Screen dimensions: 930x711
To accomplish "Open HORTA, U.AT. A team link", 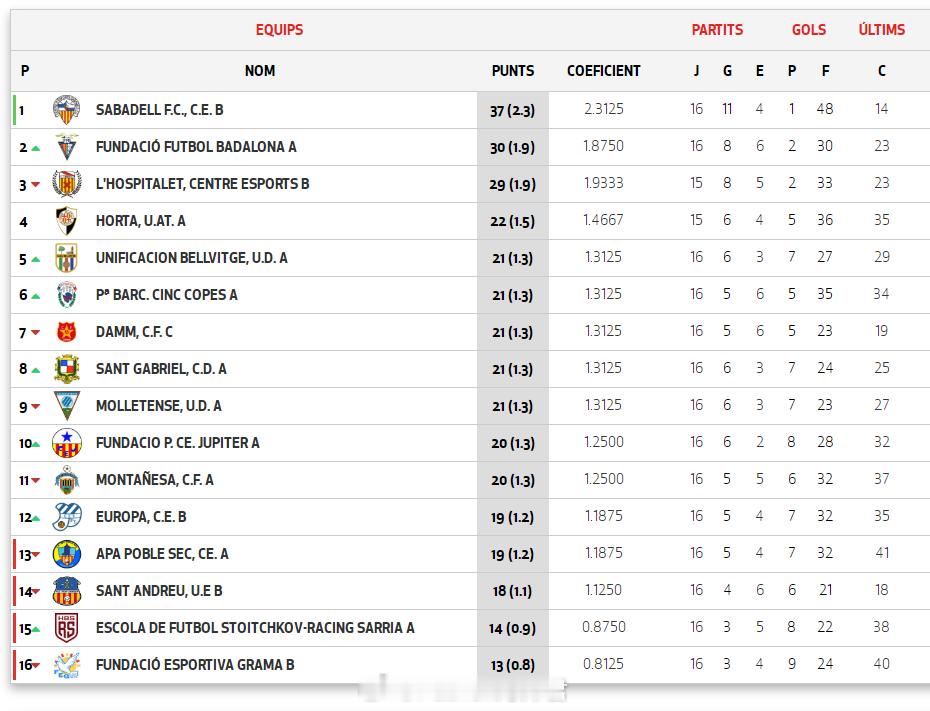I will (x=141, y=221).
